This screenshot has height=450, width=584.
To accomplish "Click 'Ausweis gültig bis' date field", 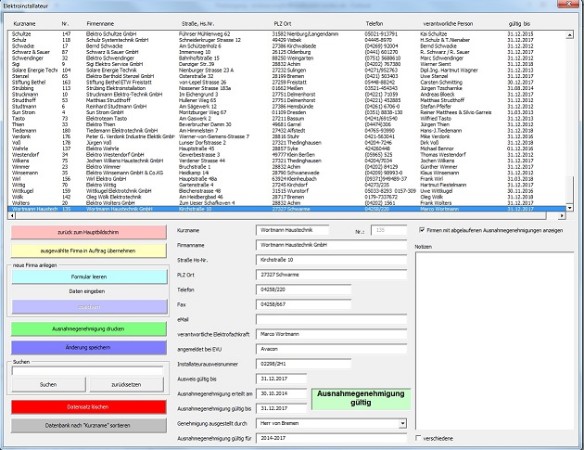I will click(282, 379).
